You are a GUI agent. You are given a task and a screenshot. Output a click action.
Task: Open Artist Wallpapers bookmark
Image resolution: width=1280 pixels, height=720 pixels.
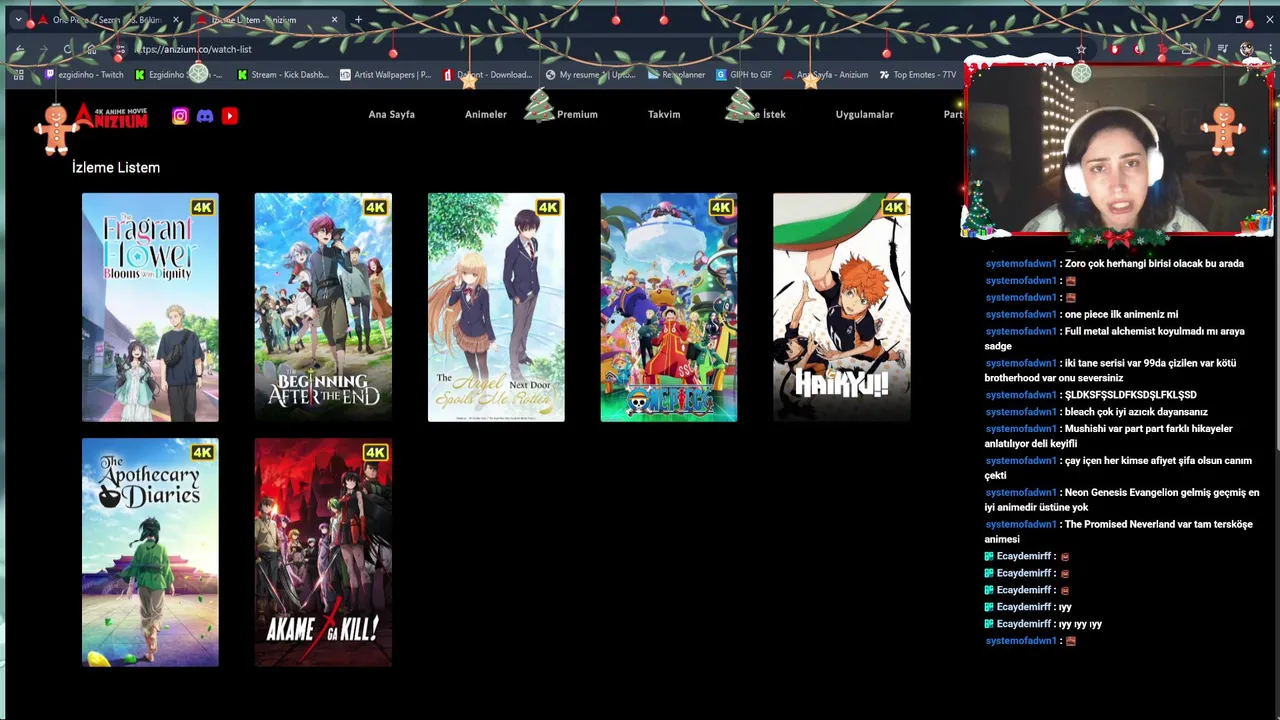(386, 74)
